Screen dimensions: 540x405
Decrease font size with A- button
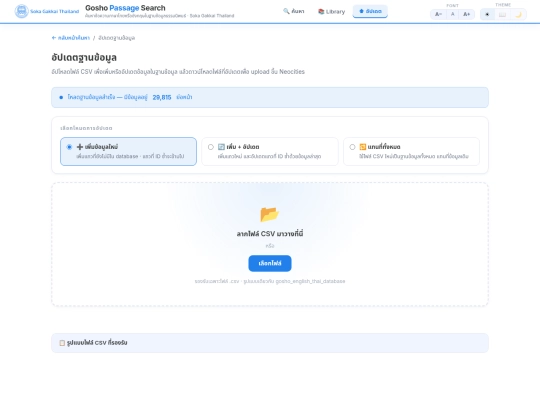pos(438,14)
